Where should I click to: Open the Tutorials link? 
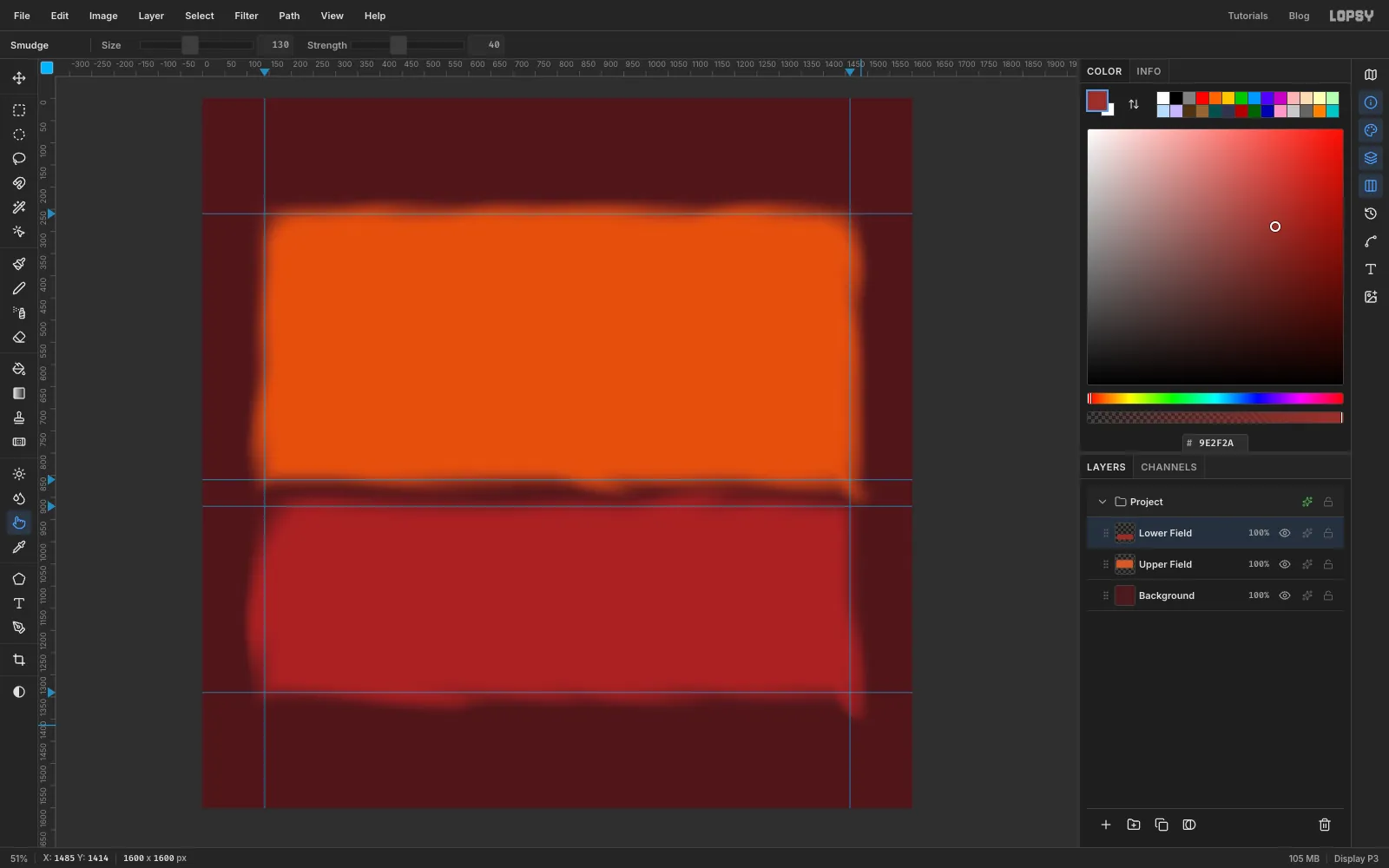click(1247, 16)
